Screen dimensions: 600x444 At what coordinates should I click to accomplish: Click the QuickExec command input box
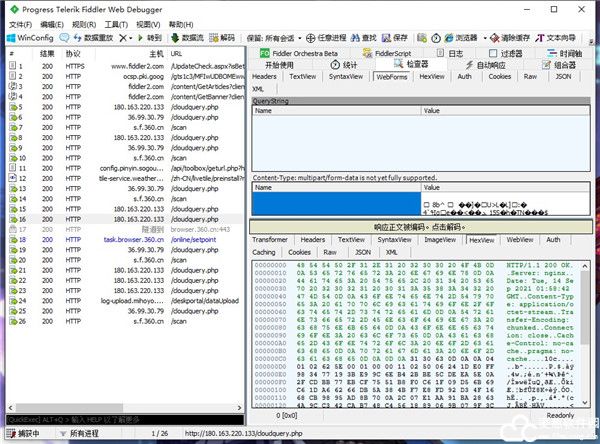(125, 420)
